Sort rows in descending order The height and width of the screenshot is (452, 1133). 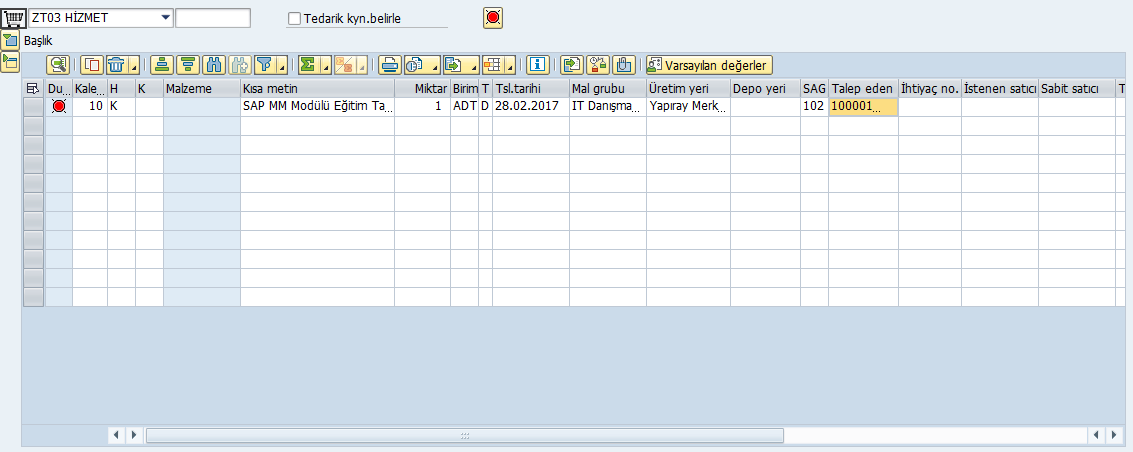pyautogui.click(x=188, y=65)
